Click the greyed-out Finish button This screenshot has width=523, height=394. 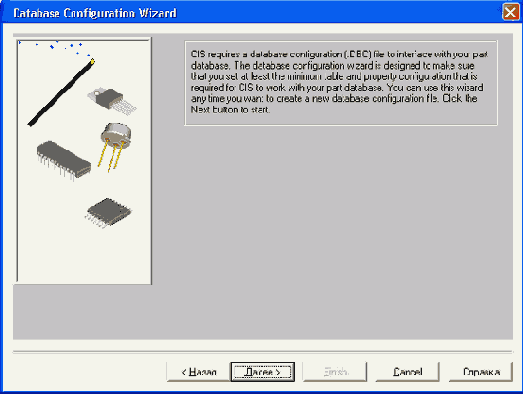[335, 372]
